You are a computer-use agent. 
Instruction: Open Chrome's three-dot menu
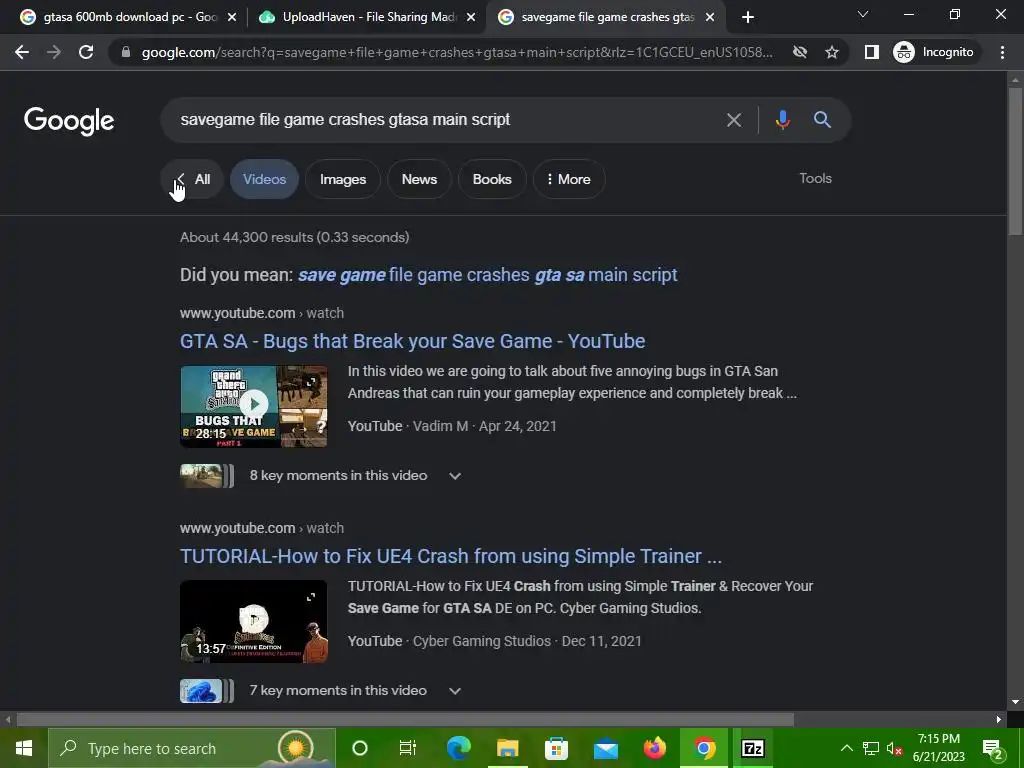click(1002, 52)
